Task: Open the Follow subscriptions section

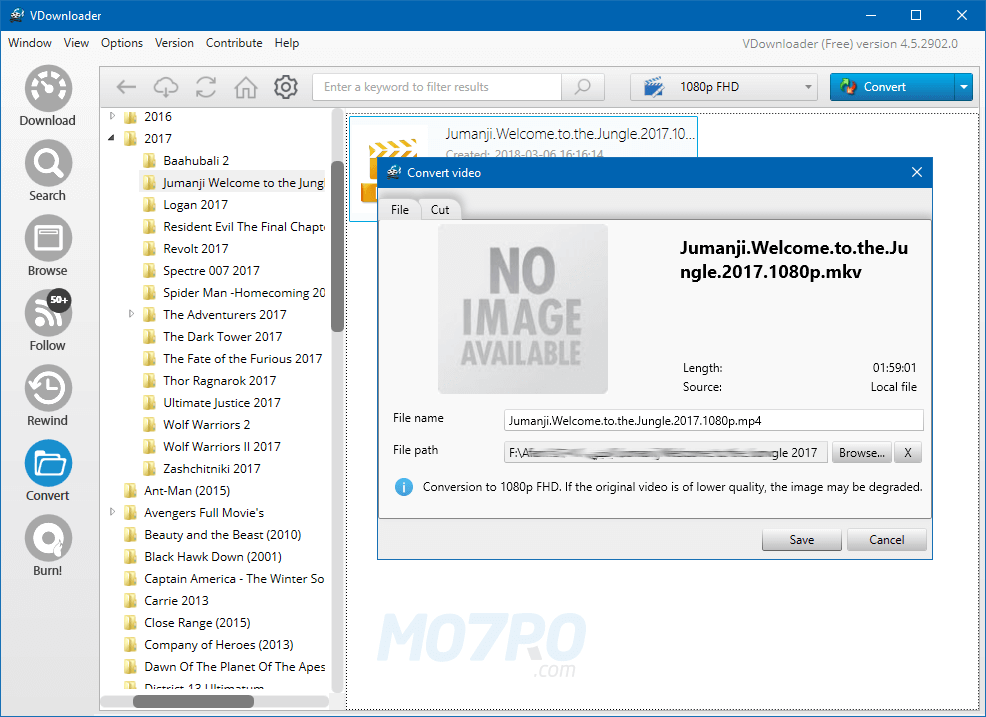Action: click(x=48, y=321)
